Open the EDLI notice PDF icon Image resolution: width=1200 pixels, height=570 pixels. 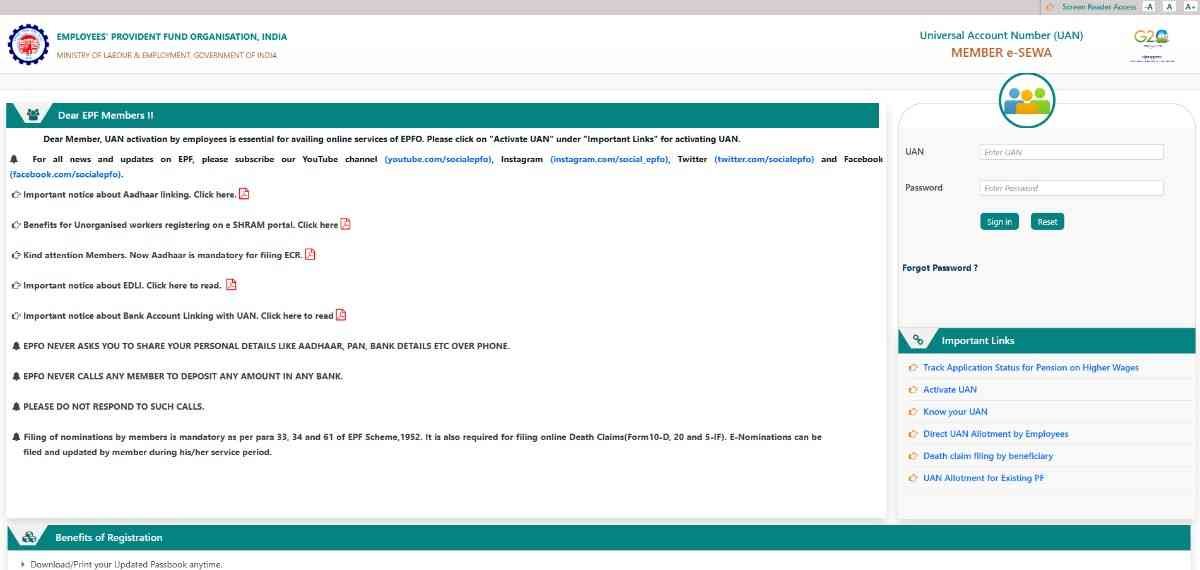[x=232, y=285]
